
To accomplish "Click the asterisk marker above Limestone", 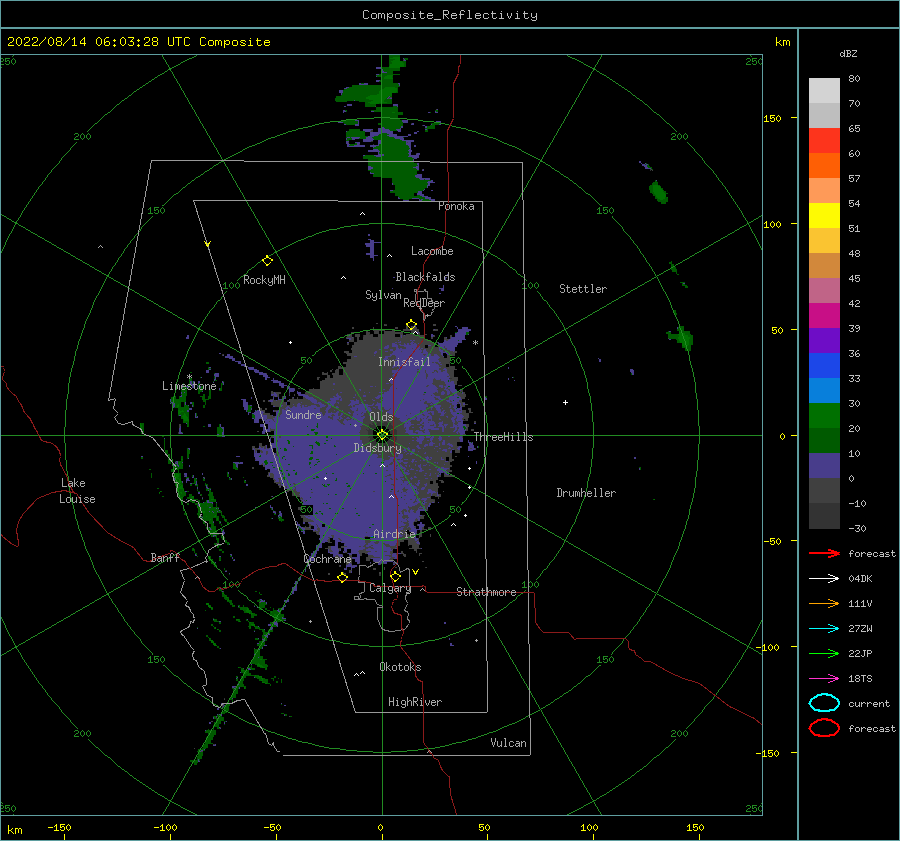I will click(189, 377).
